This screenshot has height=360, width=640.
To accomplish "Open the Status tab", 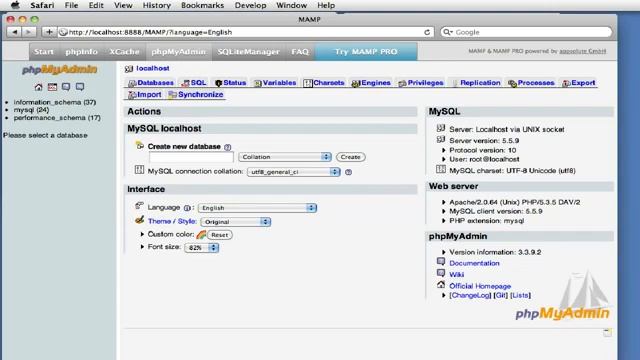I will coord(230,83).
